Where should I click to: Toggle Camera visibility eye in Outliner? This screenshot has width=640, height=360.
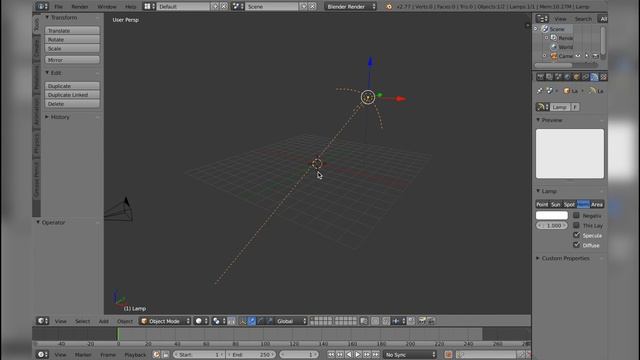point(578,56)
